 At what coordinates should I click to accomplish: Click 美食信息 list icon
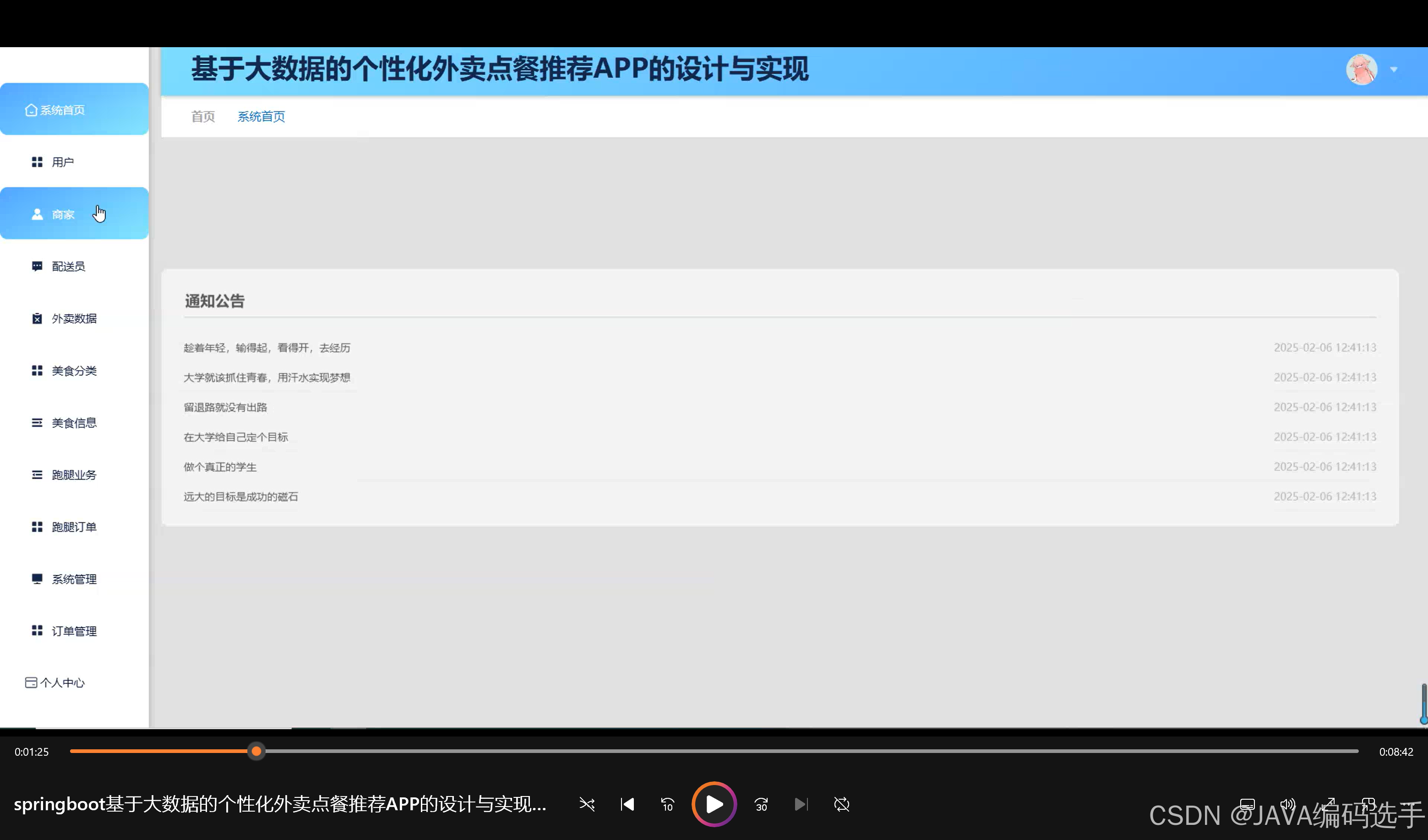(x=37, y=423)
